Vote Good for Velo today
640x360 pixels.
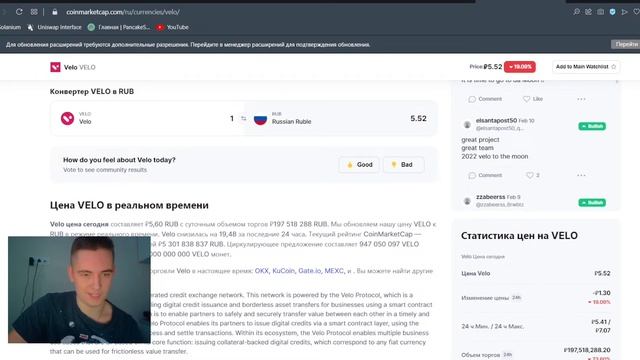click(359, 164)
